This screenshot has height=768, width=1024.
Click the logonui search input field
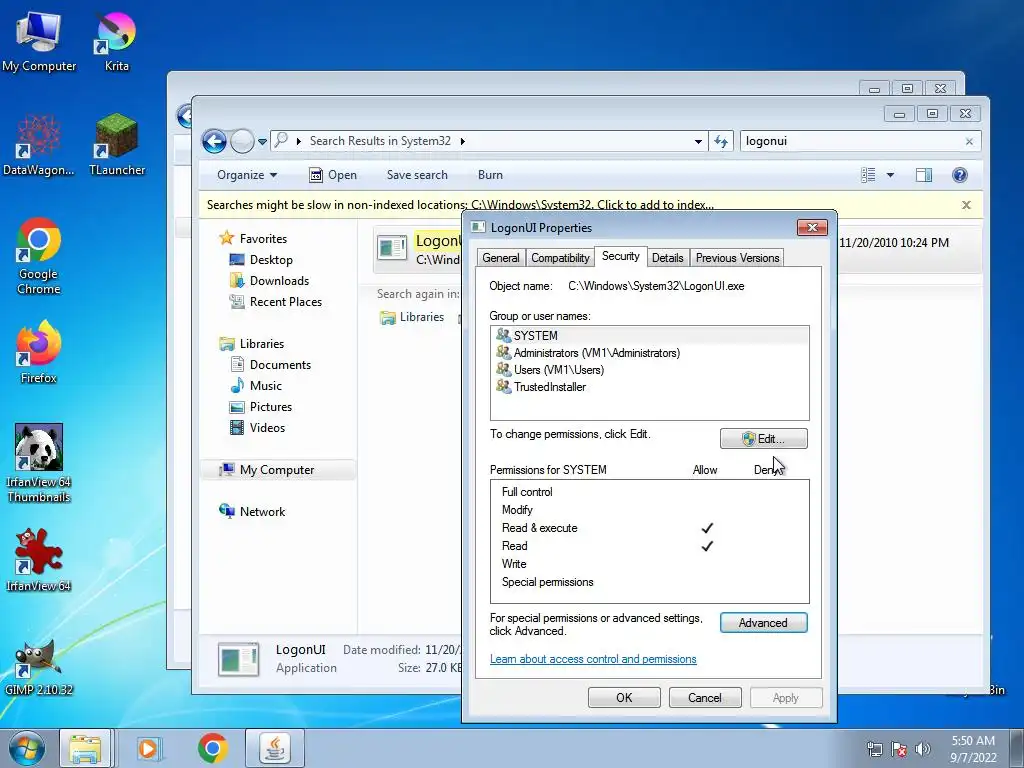pyautogui.click(x=851, y=141)
